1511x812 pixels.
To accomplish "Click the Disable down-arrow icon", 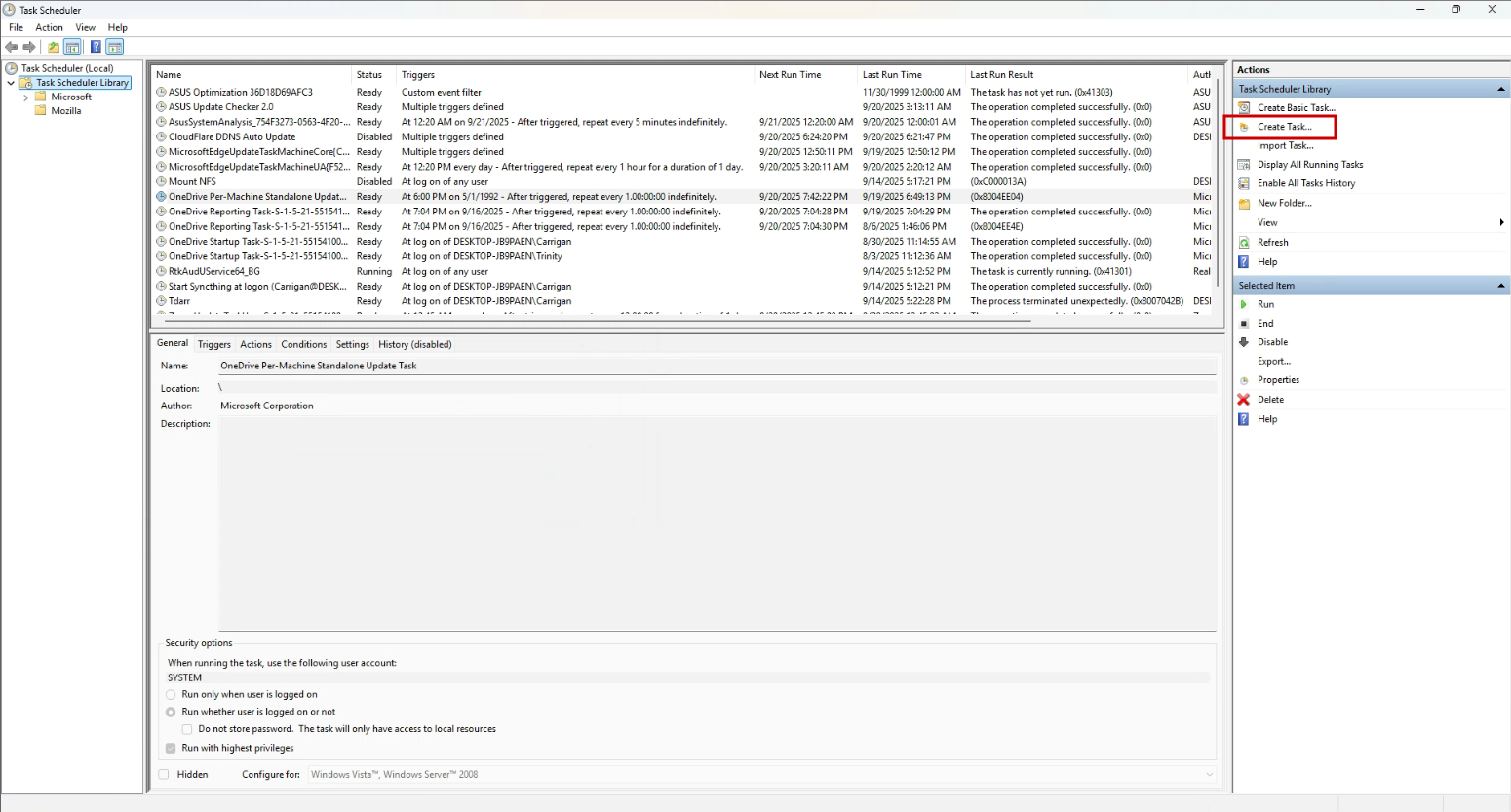I will [1244, 342].
